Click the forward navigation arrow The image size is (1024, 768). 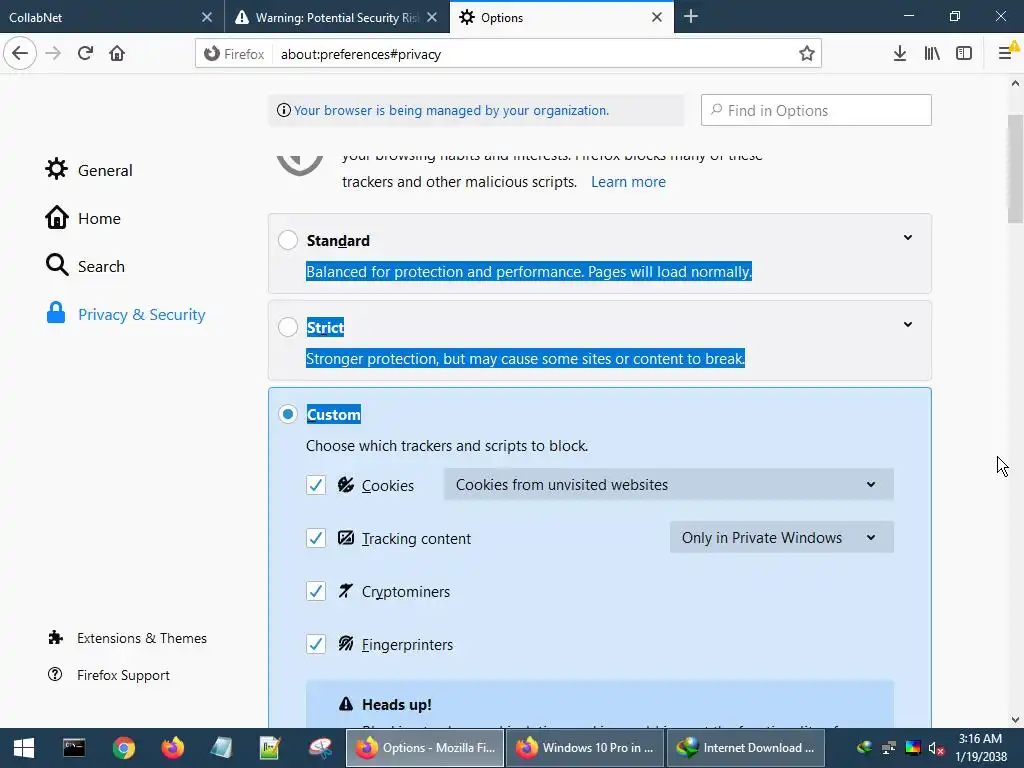pos(53,53)
